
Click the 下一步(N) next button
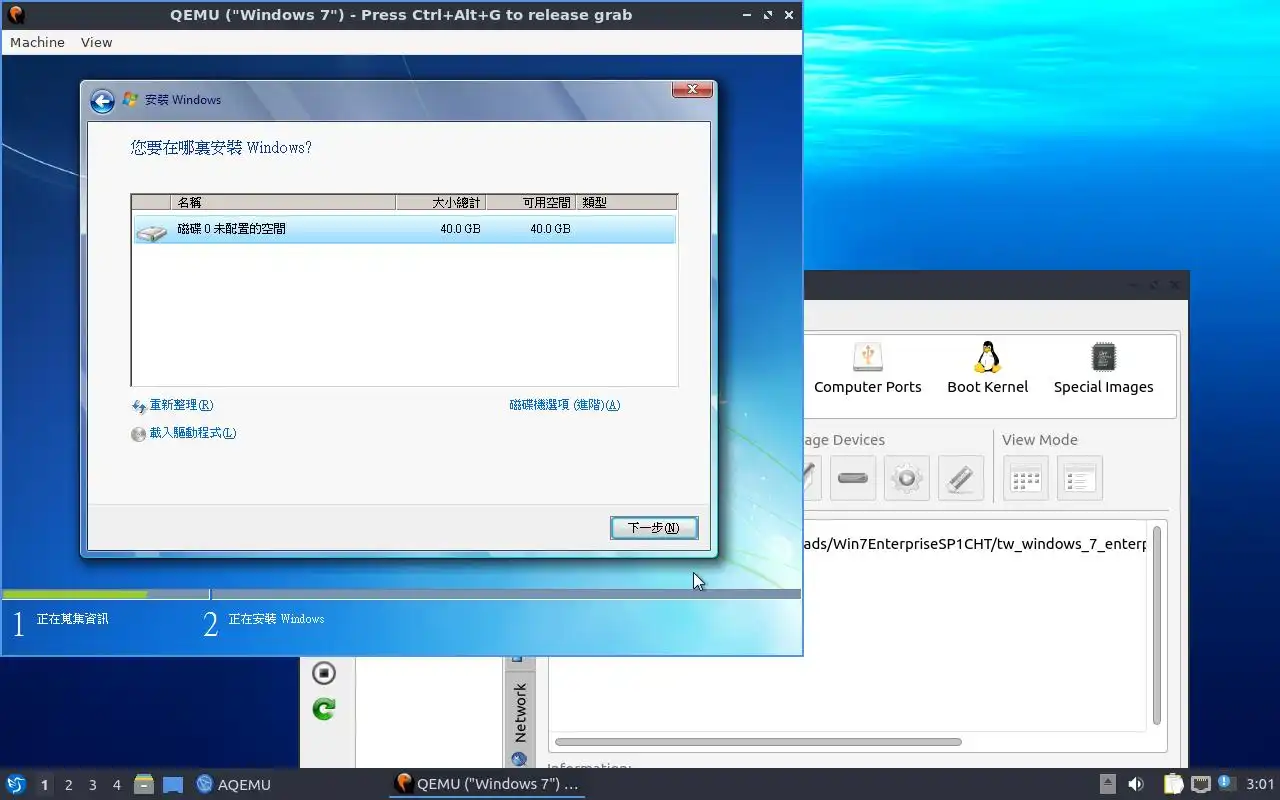(654, 528)
